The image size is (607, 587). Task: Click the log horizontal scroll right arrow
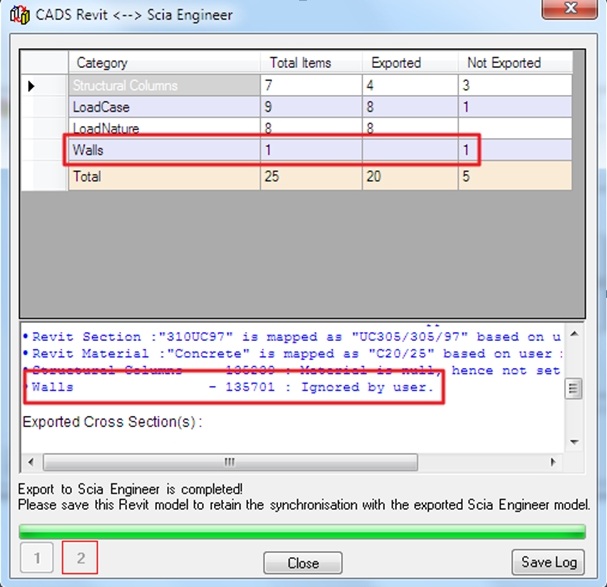click(553, 462)
